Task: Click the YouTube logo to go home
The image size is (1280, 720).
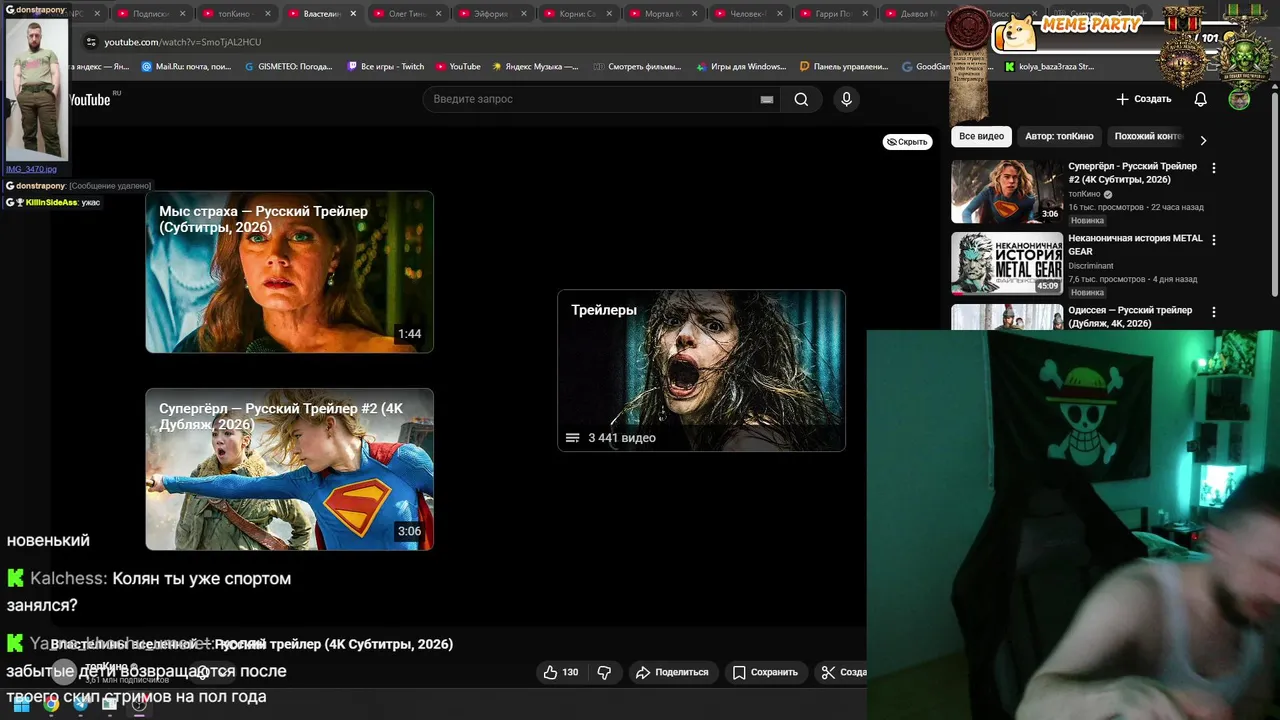Action: pyautogui.click(x=90, y=99)
